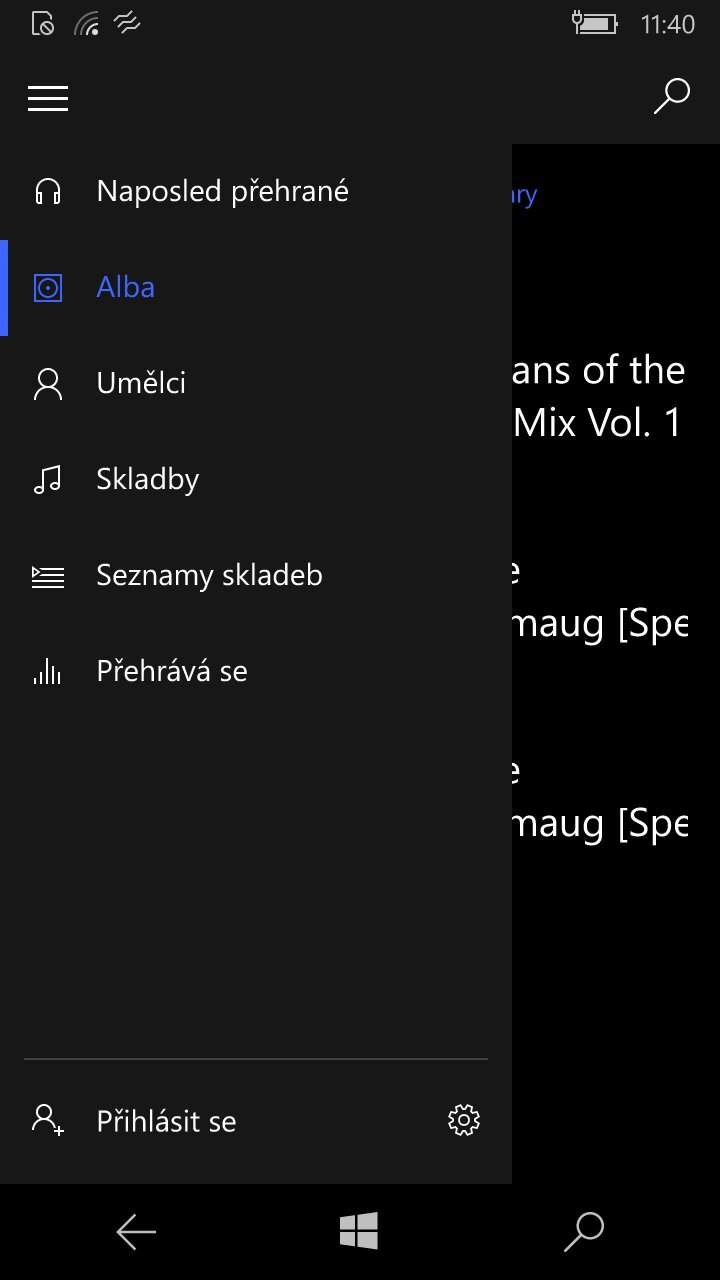Viewport: 720px width, 1280px height.
Task: Select the headphones icon for Naposled přehrané
Action: [47, 190]
